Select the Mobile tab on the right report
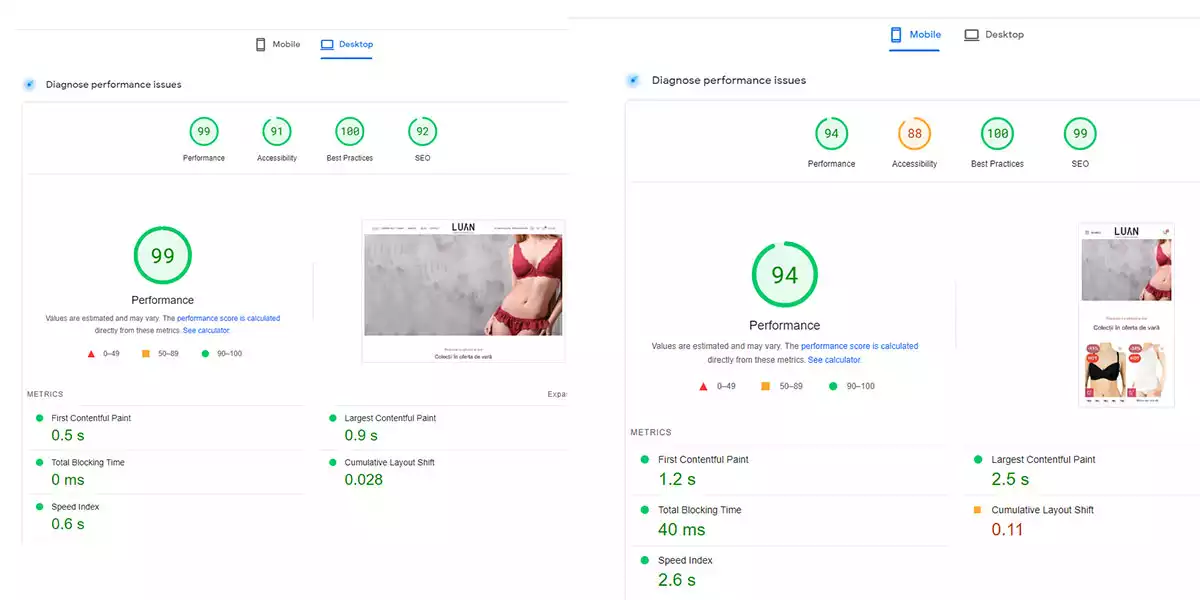1200x600 pixels. click(x=914, y=34)
